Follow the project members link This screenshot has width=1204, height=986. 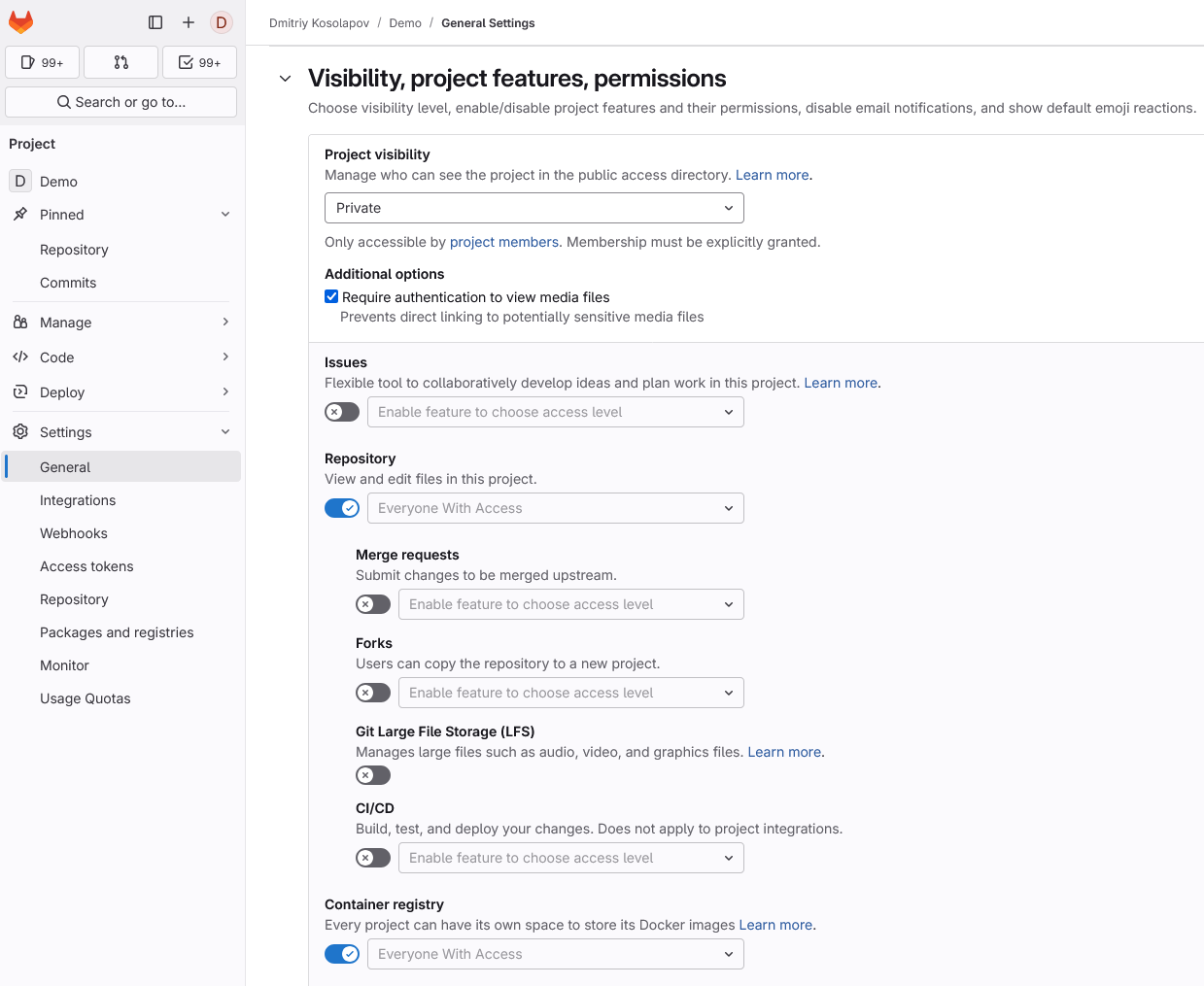503,242
